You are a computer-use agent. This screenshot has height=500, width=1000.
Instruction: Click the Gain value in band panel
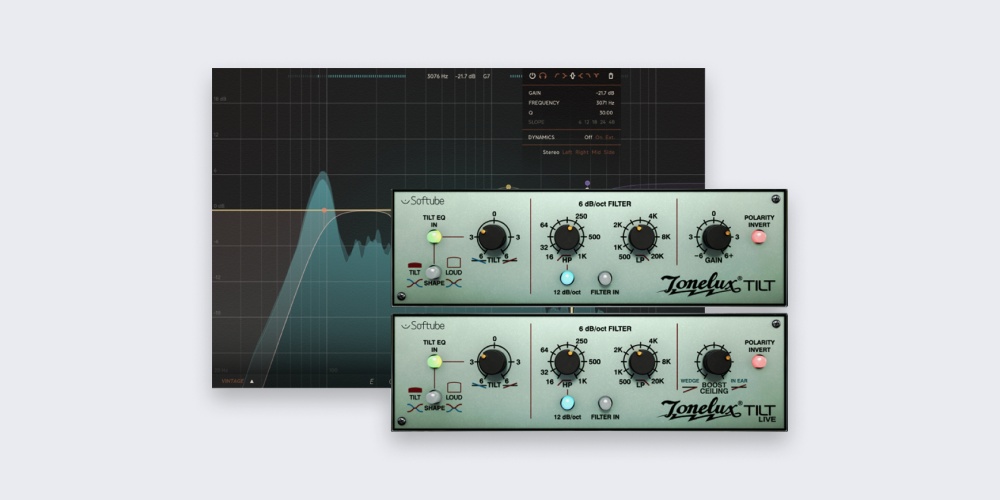(x=605, y=92)
